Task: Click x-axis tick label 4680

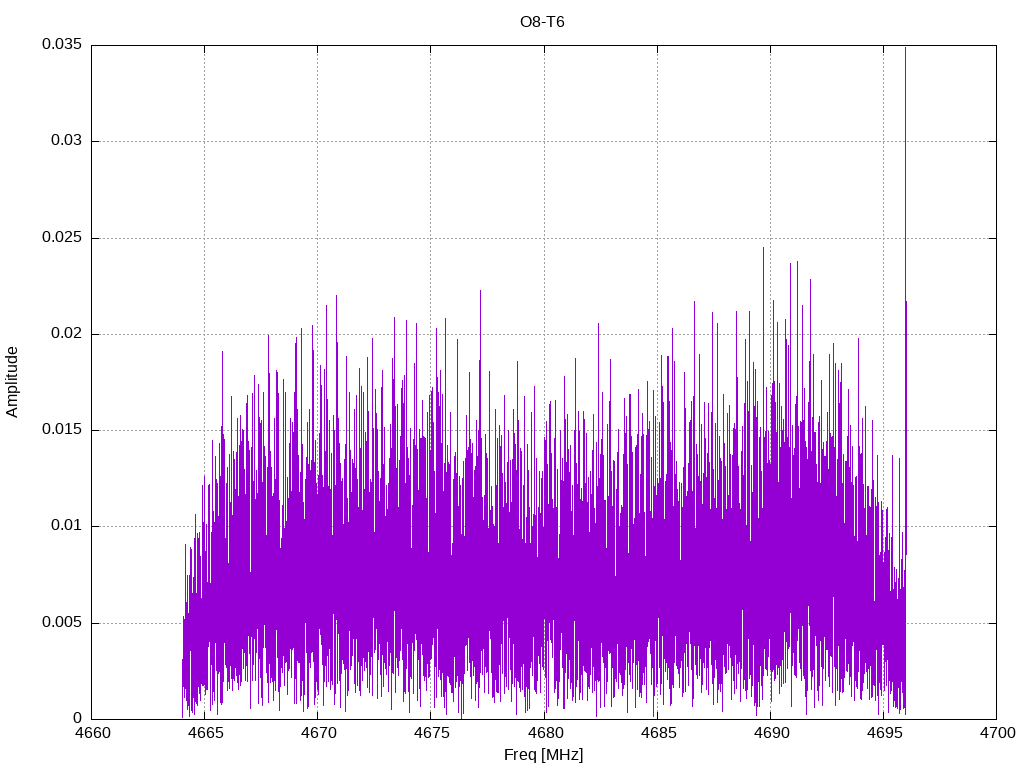Action: 545,733
